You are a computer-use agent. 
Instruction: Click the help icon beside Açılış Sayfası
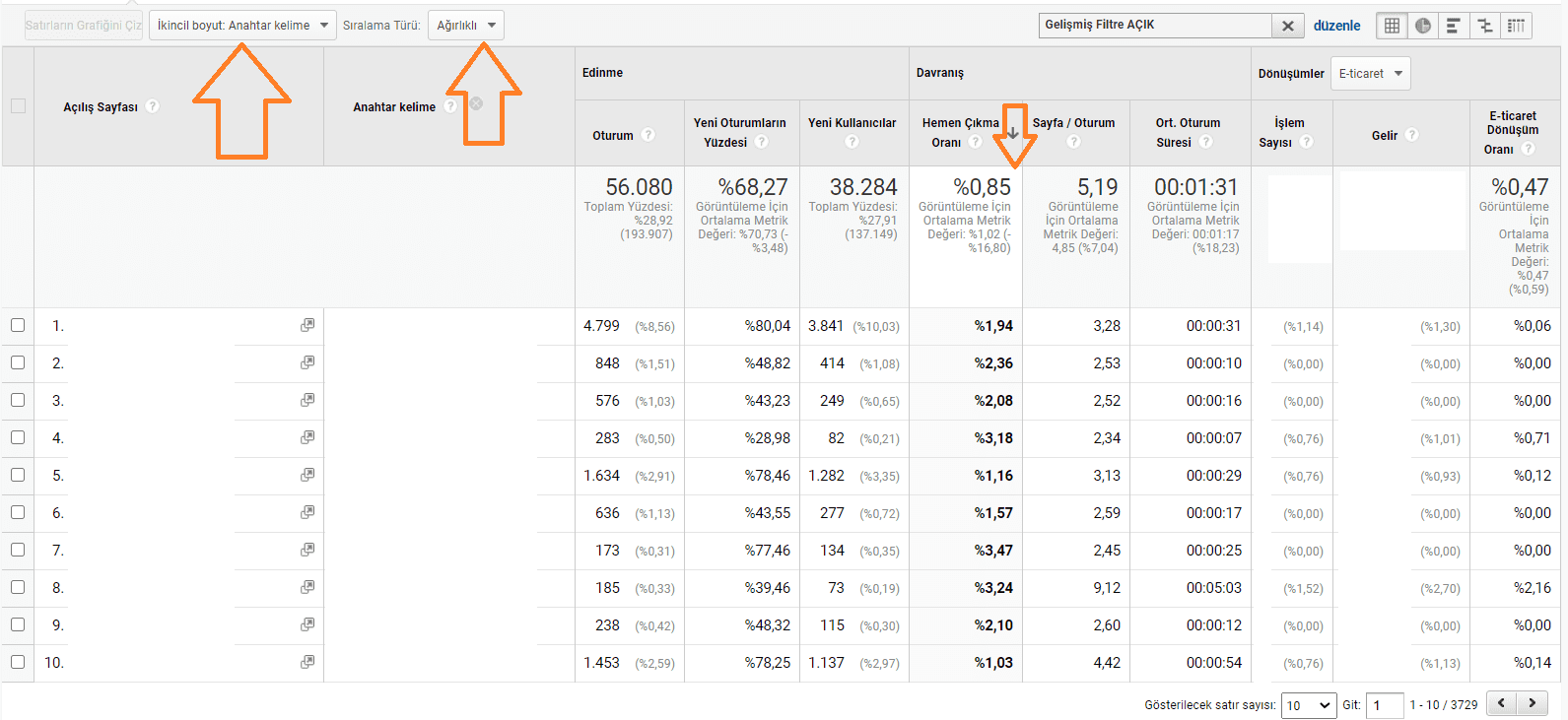[153, 106]
